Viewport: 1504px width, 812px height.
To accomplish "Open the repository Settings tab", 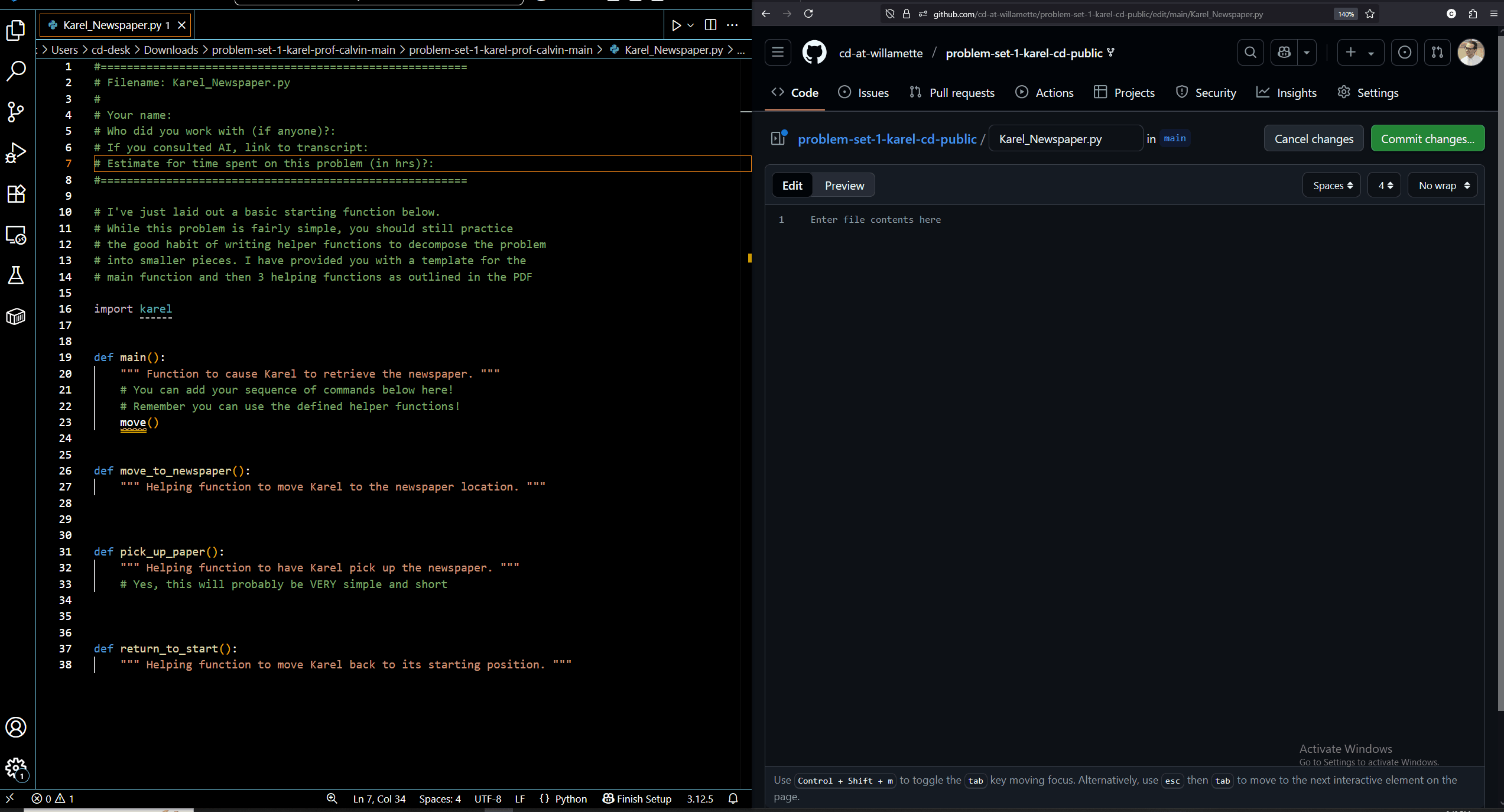I will [1368, 93].
